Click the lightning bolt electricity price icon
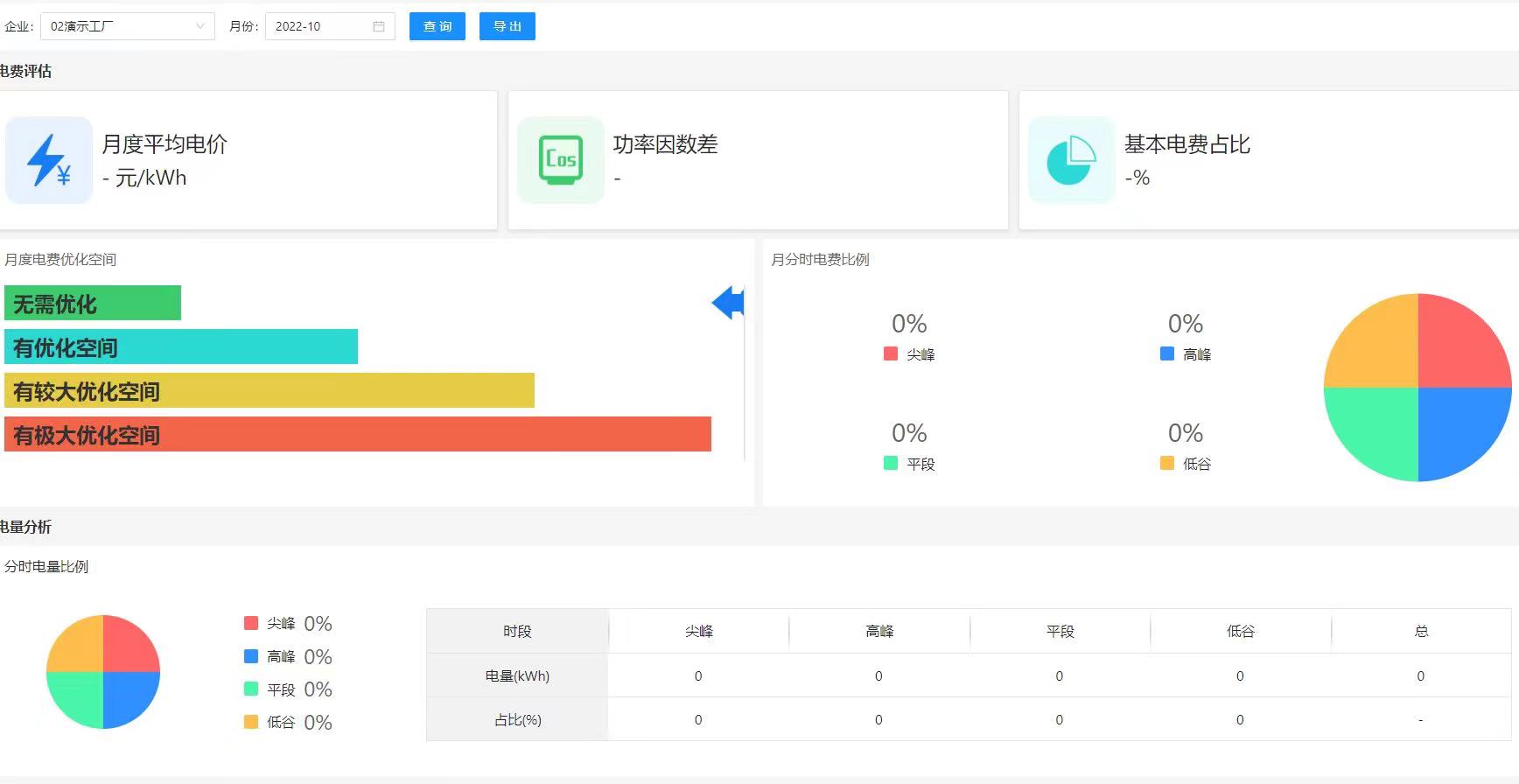The width and height of the screenshot is (1519, 784). [x=49, y=160]
